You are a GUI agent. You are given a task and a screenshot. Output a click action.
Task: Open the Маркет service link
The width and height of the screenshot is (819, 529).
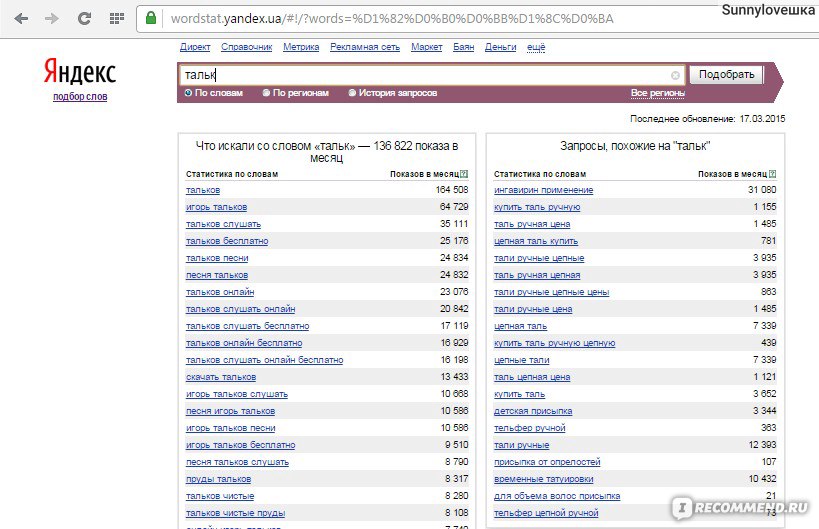tap(426, 47)
